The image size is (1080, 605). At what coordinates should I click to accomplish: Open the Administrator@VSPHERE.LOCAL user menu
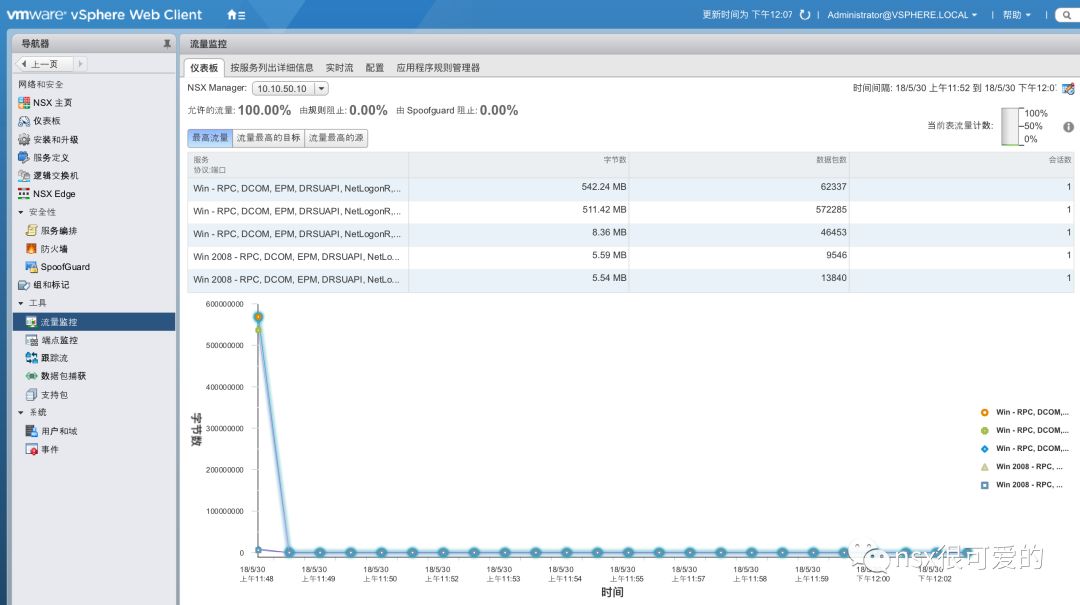[x=902, y=14]
